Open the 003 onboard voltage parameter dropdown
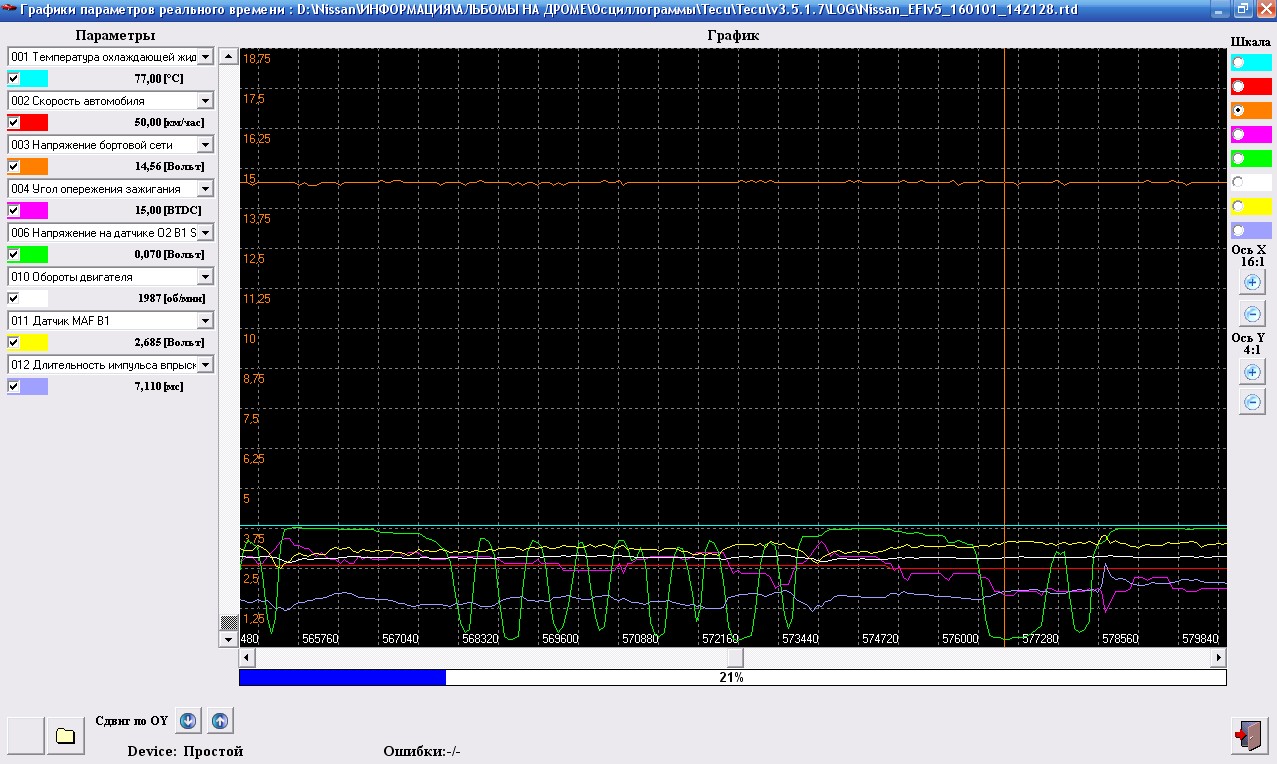The height and width of the screenshot is (764, 1277). pyautogui.click(x=205, y=145)
